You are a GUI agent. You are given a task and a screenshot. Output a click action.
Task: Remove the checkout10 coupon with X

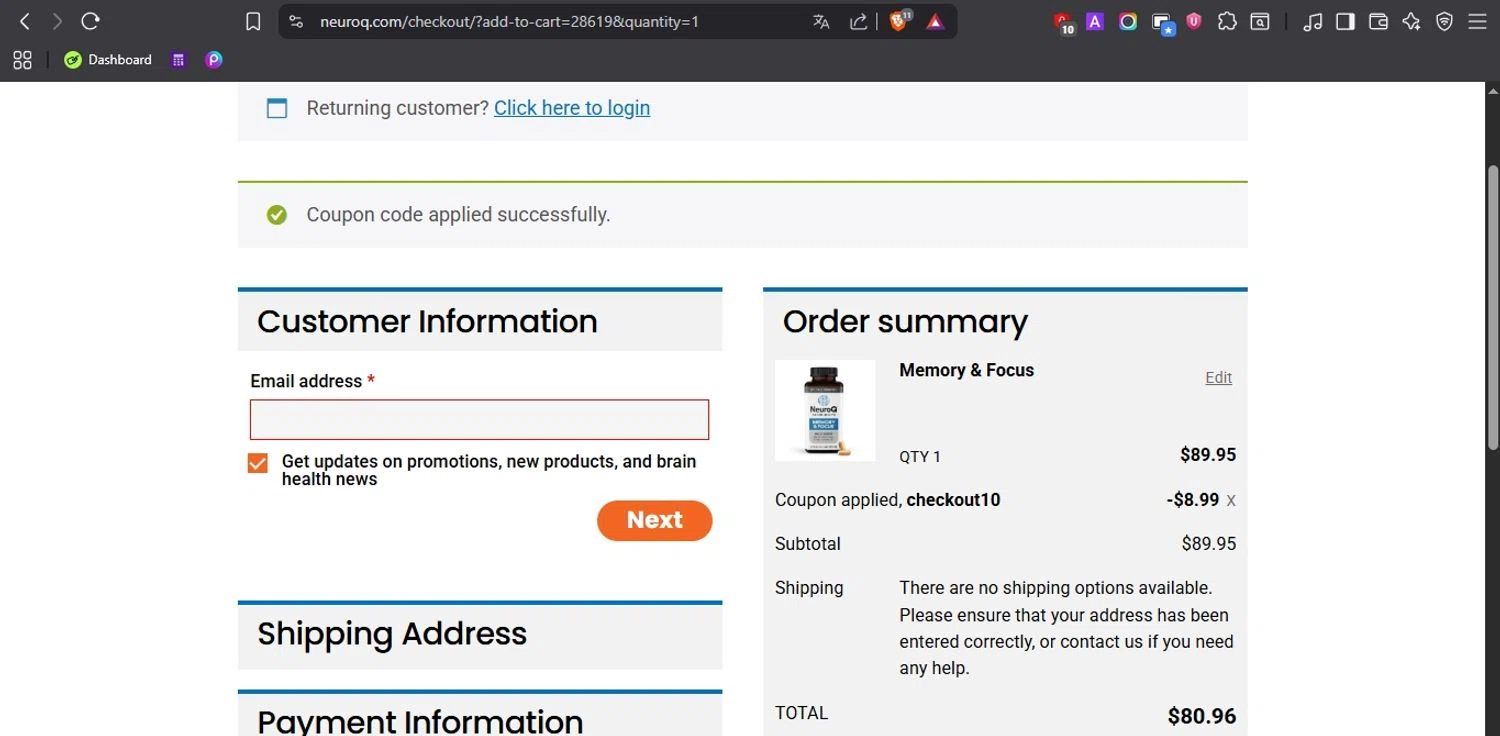tap(1231, 500)
